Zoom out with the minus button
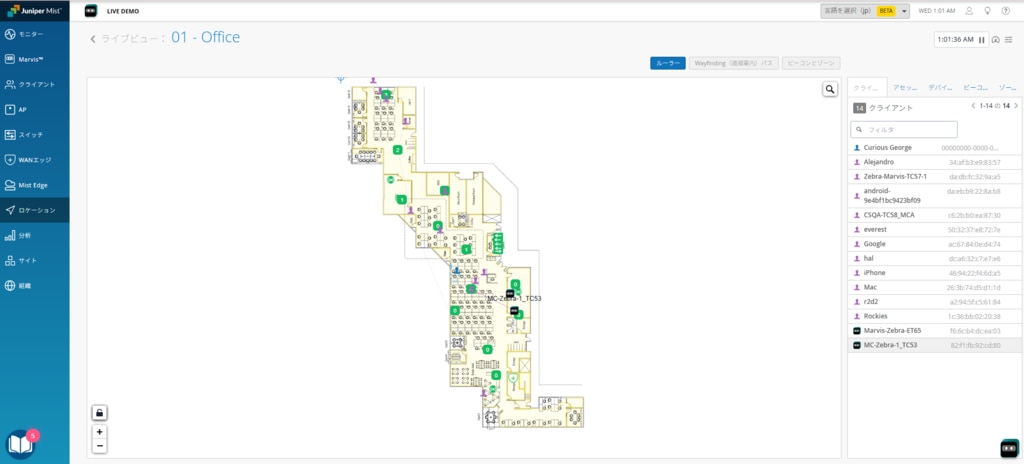 coord(100,446)
